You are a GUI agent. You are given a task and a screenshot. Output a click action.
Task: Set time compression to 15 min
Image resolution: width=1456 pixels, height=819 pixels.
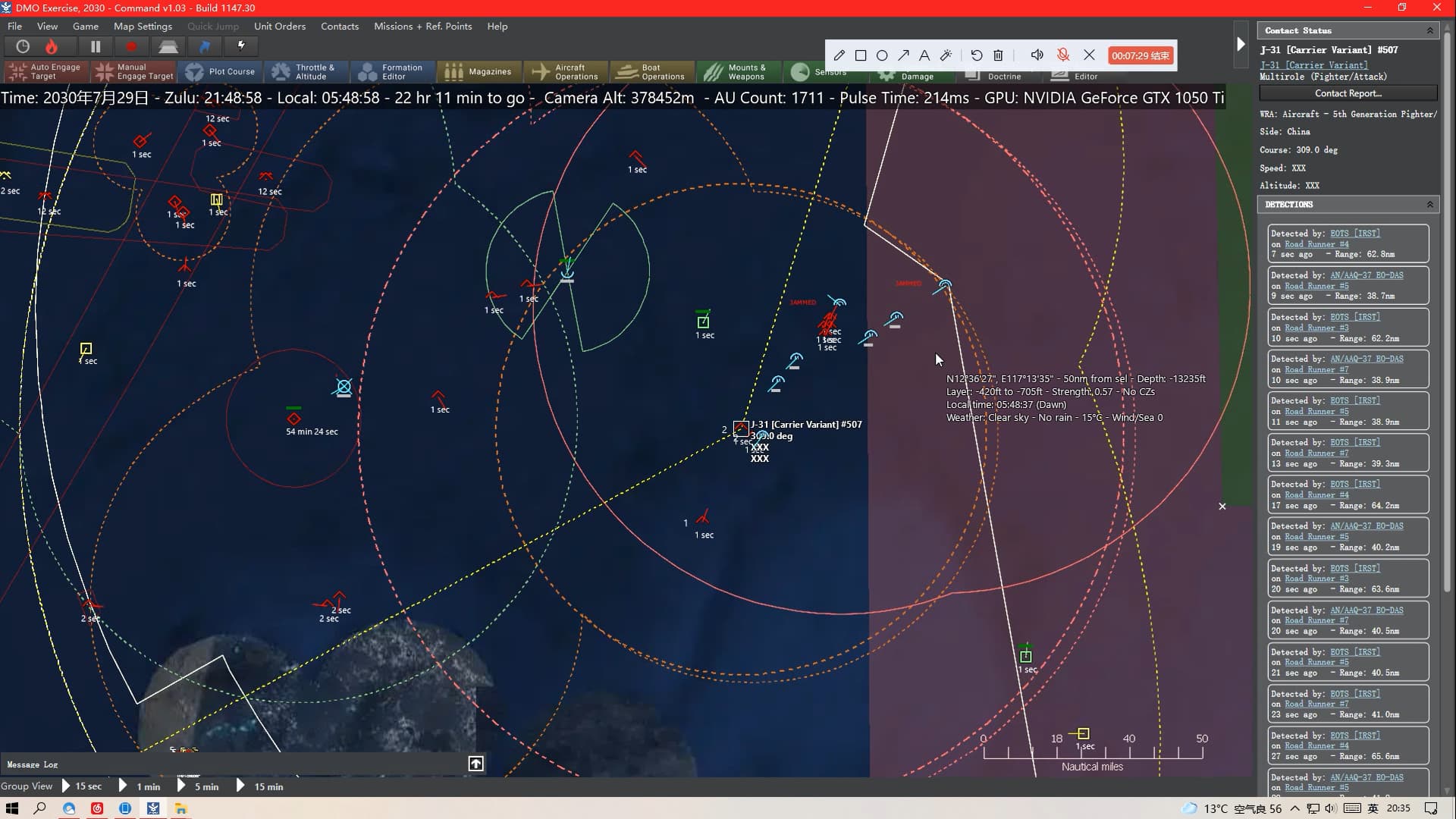click(x=260, y=786)
